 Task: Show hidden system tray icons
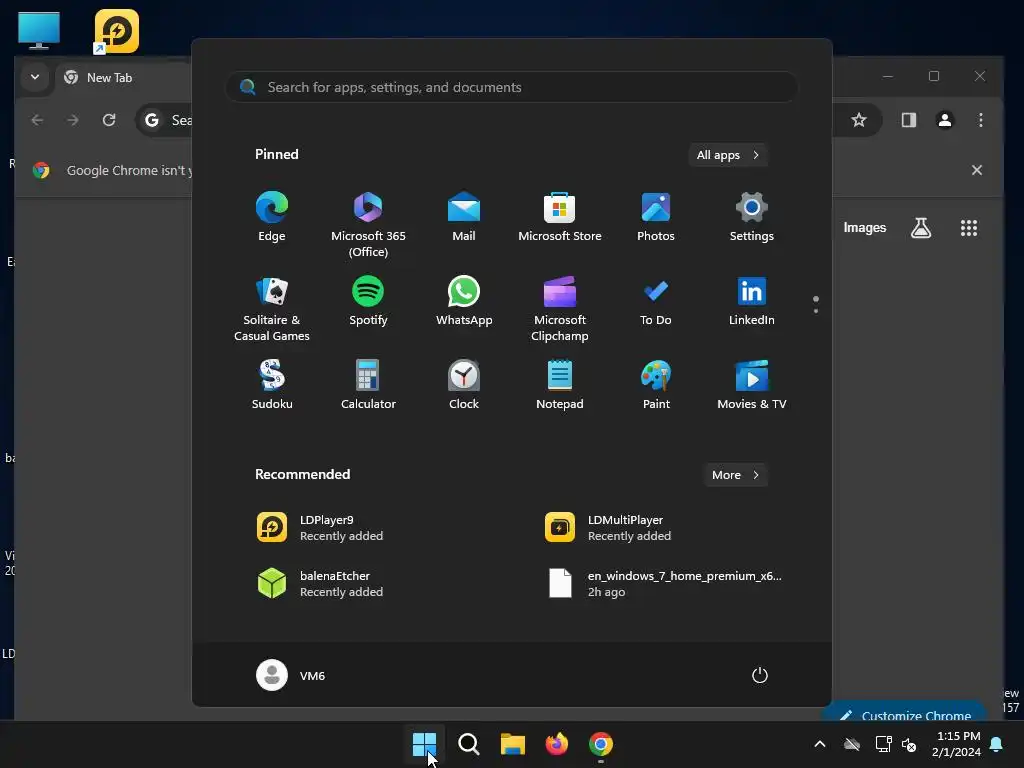coord(820,744)
